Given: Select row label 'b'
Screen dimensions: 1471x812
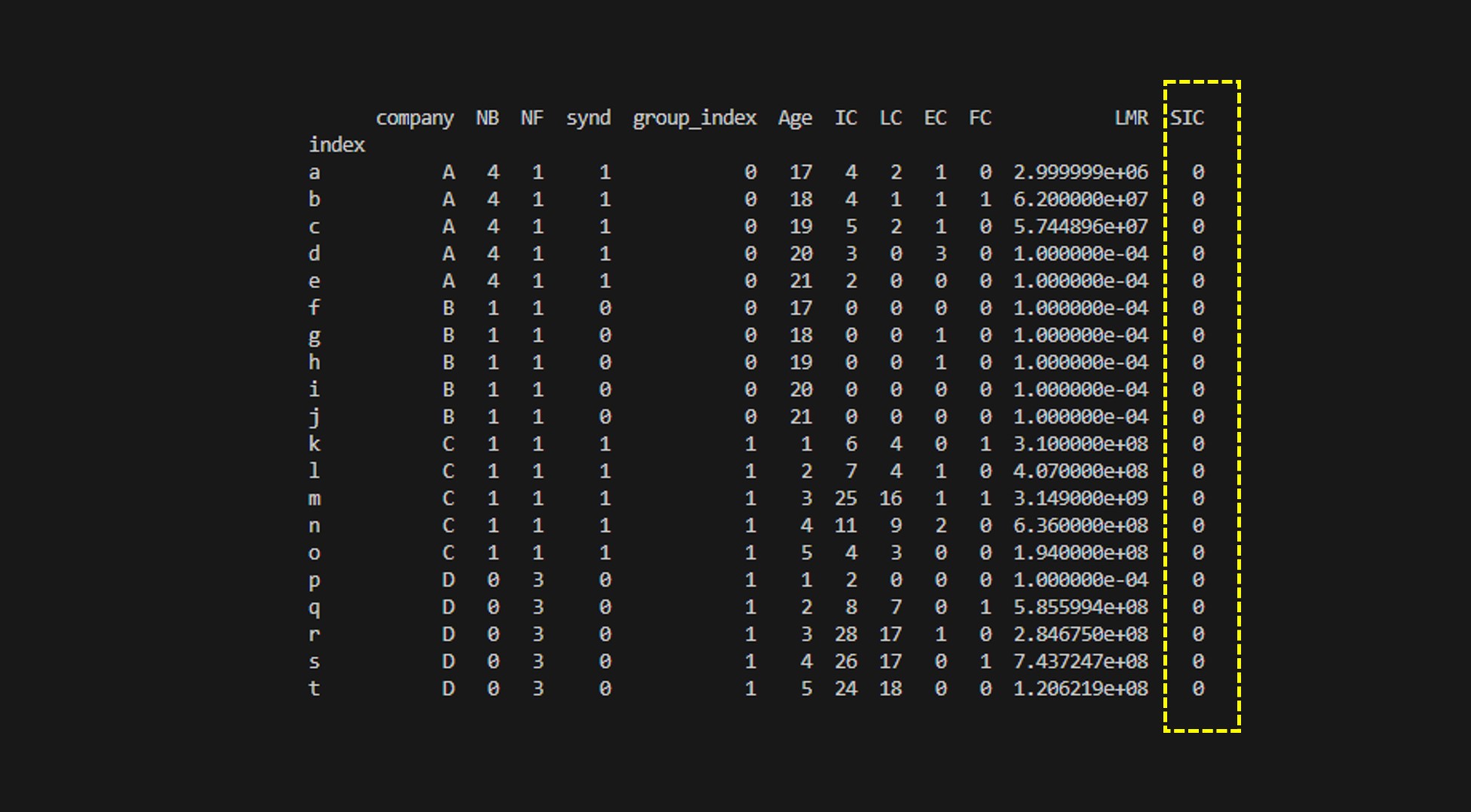Looking at the screenshot, I should point(314,200).
